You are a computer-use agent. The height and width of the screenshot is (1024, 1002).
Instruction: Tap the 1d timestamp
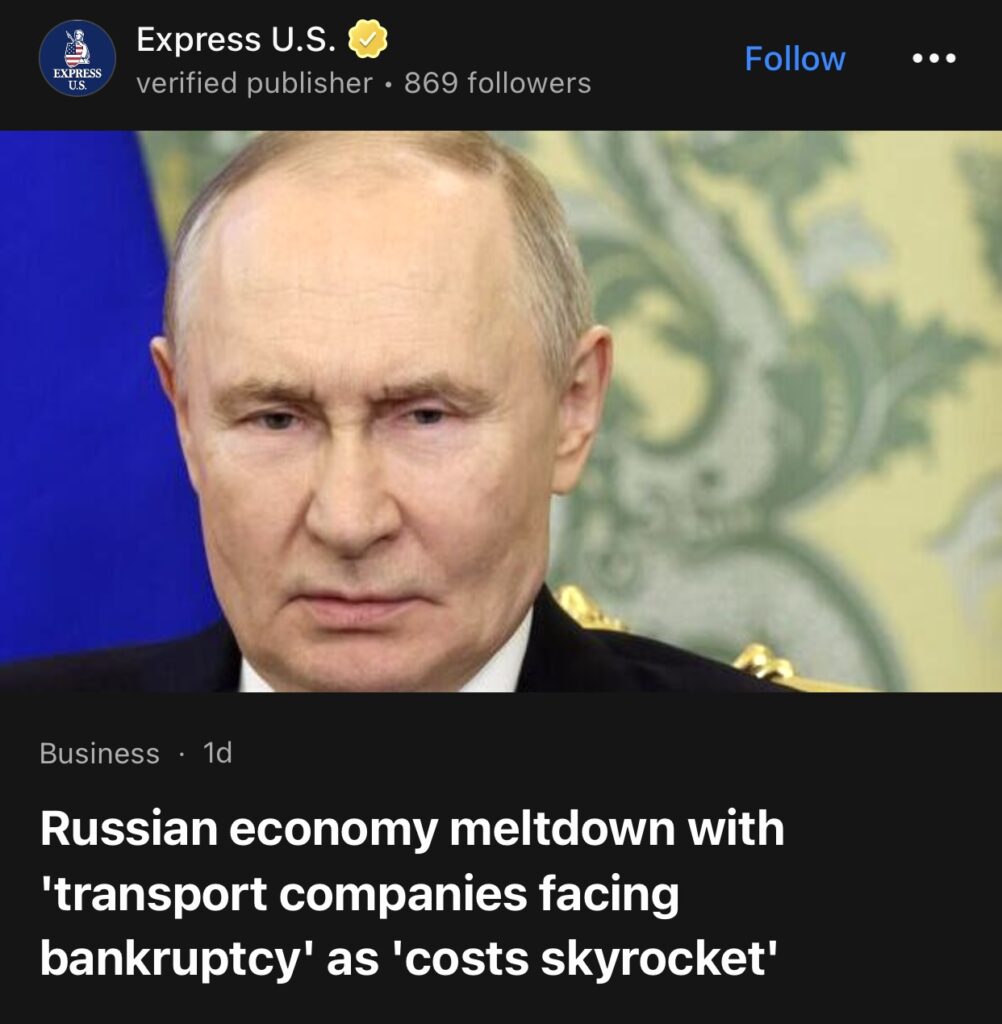[218, 753]
